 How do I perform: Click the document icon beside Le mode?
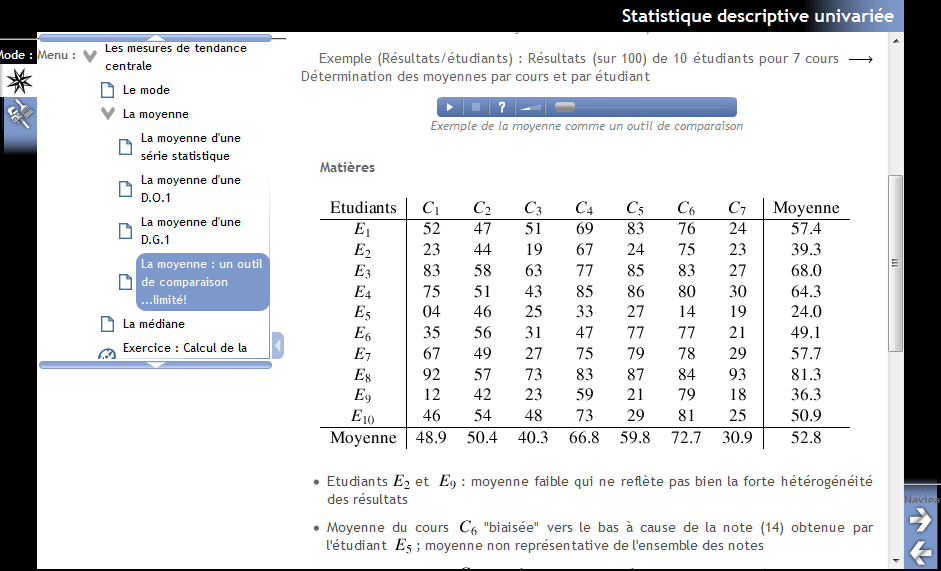(x=107, y=90)
